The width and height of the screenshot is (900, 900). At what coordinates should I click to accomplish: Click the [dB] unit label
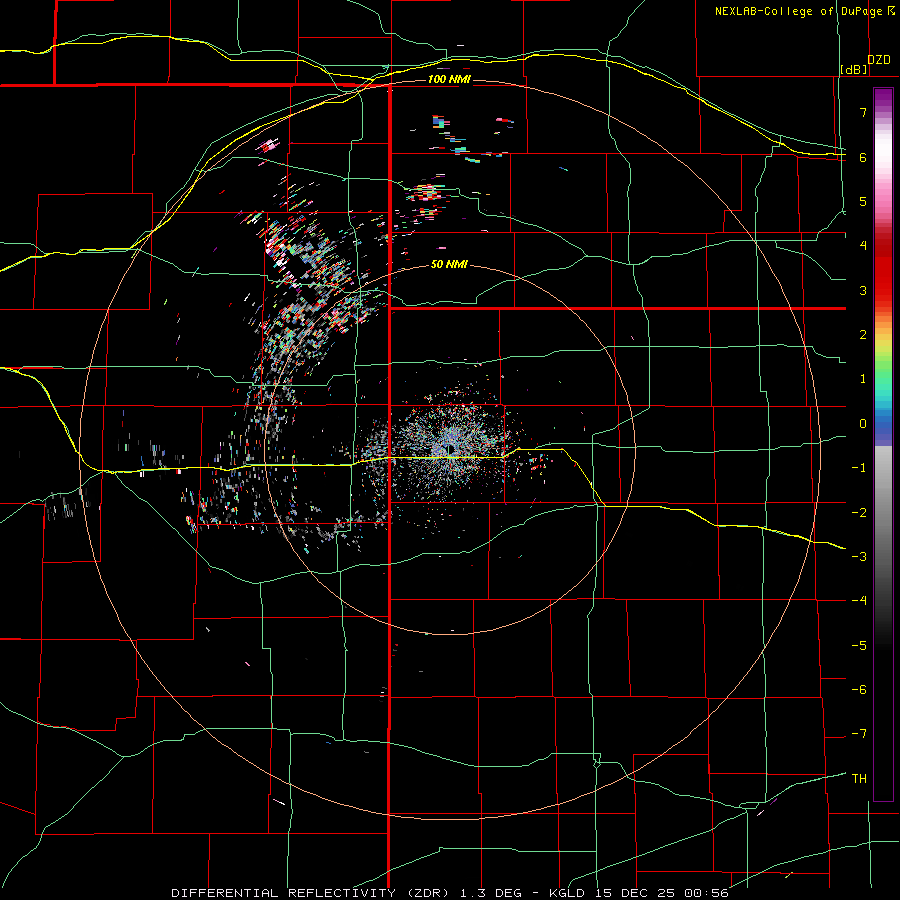point(854,70)
